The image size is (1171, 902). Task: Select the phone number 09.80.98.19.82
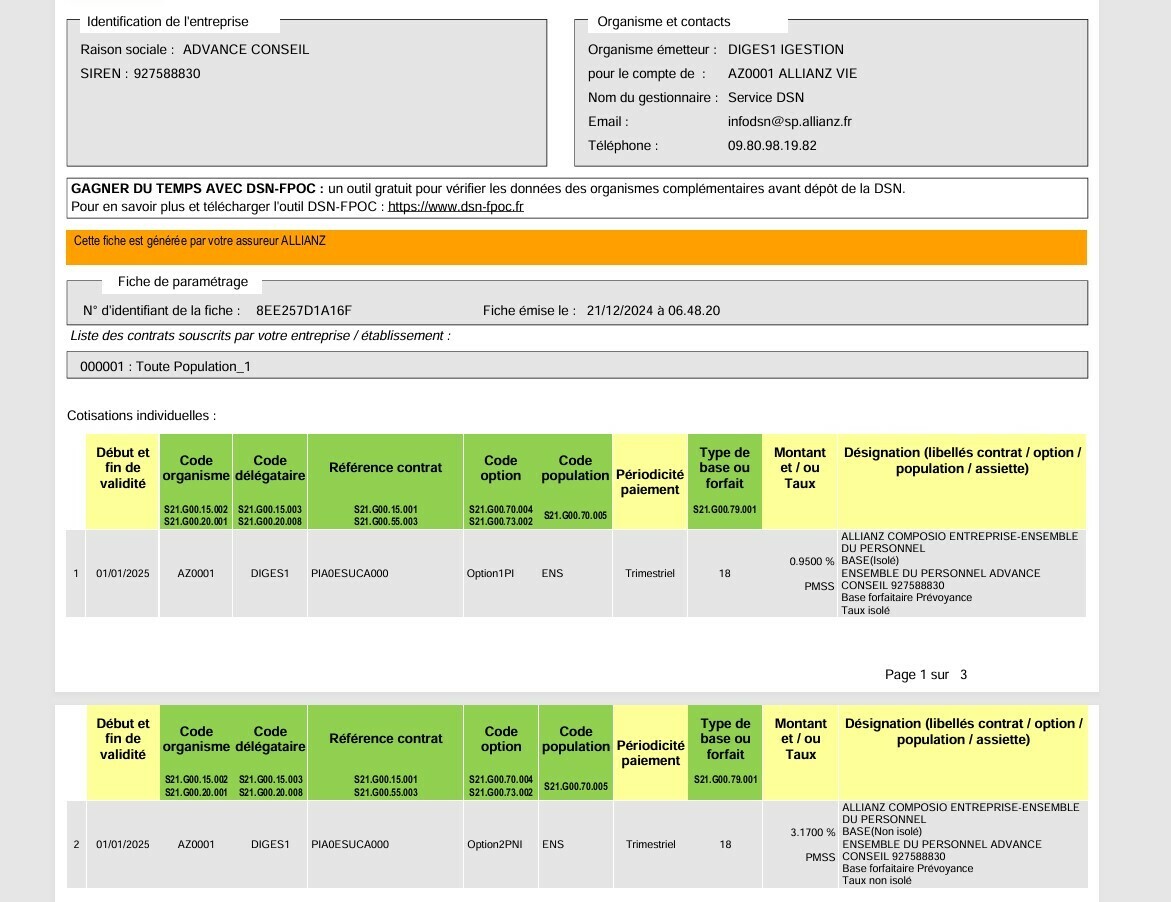[772, 146]
